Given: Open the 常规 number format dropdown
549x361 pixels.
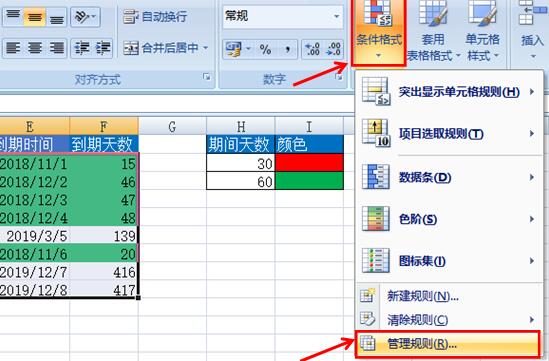Looking at the screenshot, I should tap(283, 16).
